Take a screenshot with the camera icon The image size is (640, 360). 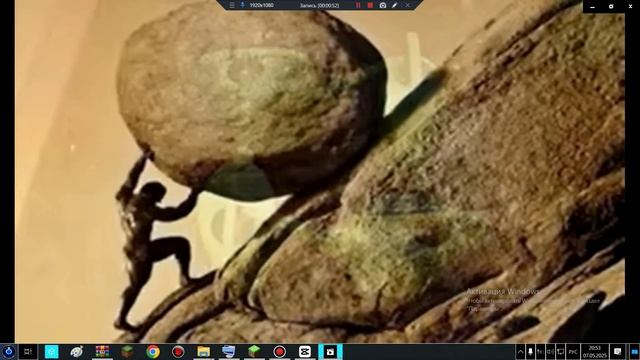click(383, 5)
